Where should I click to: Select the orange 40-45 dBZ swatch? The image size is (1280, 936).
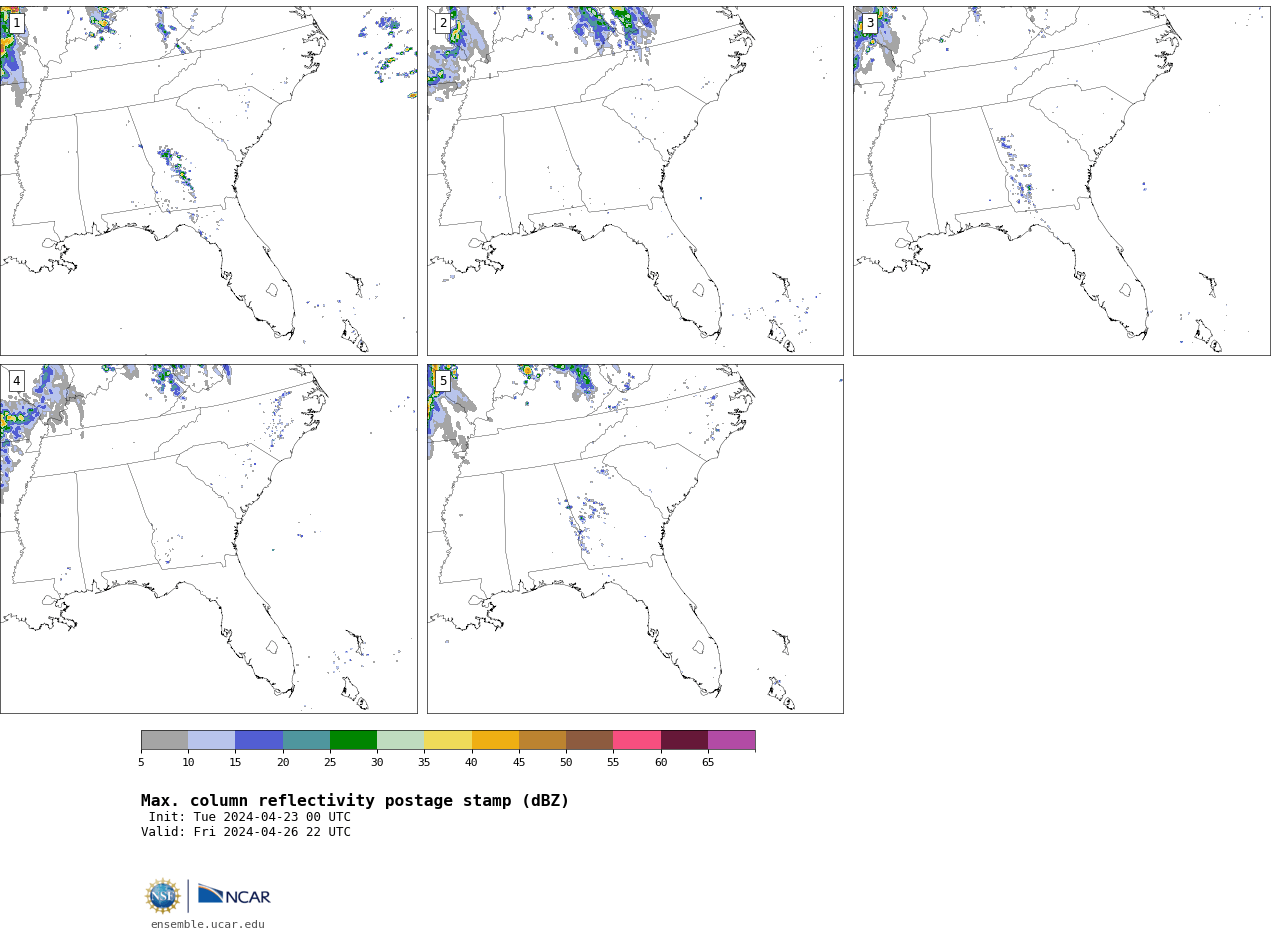pyautogui.click(x=495, y=740)
